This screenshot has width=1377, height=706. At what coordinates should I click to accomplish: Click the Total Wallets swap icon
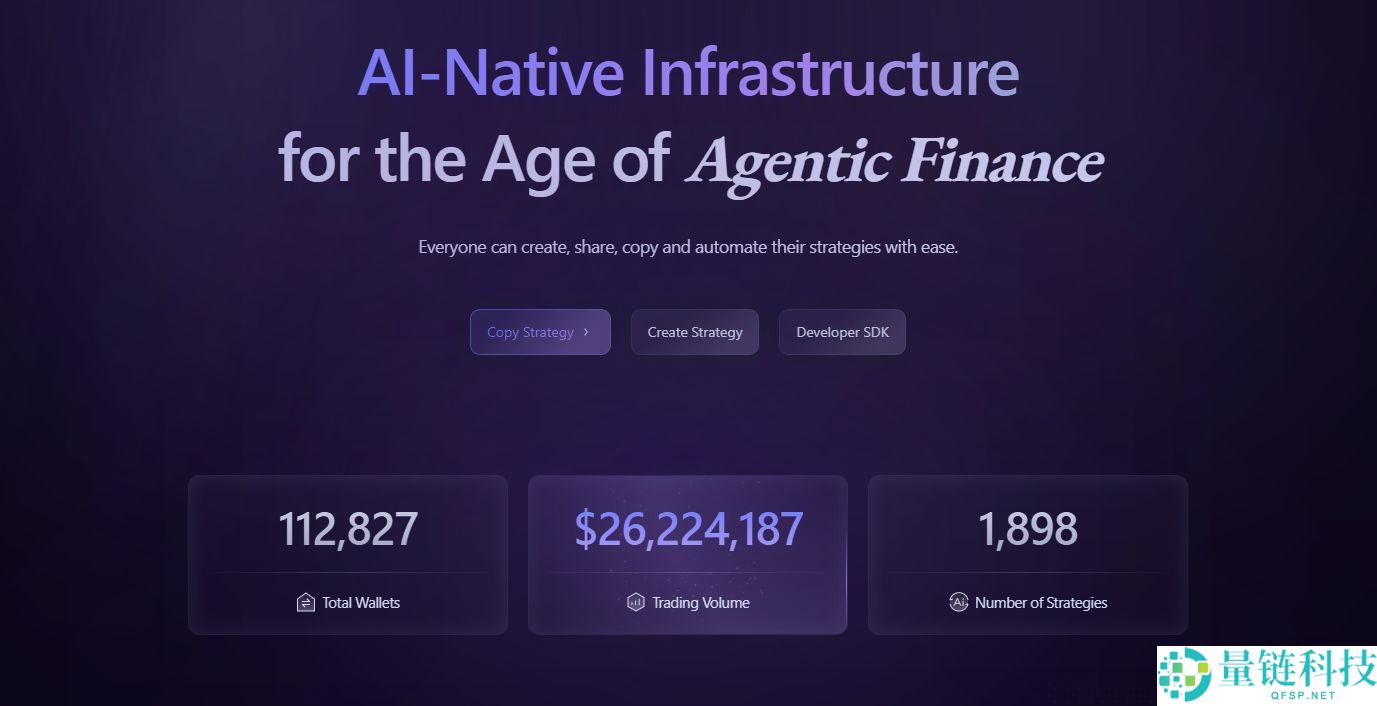click(306, 603)
